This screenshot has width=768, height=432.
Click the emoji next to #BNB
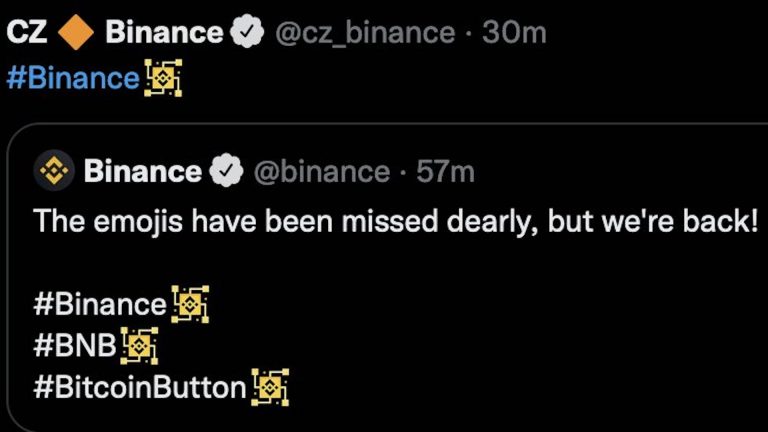pos(139,346)
